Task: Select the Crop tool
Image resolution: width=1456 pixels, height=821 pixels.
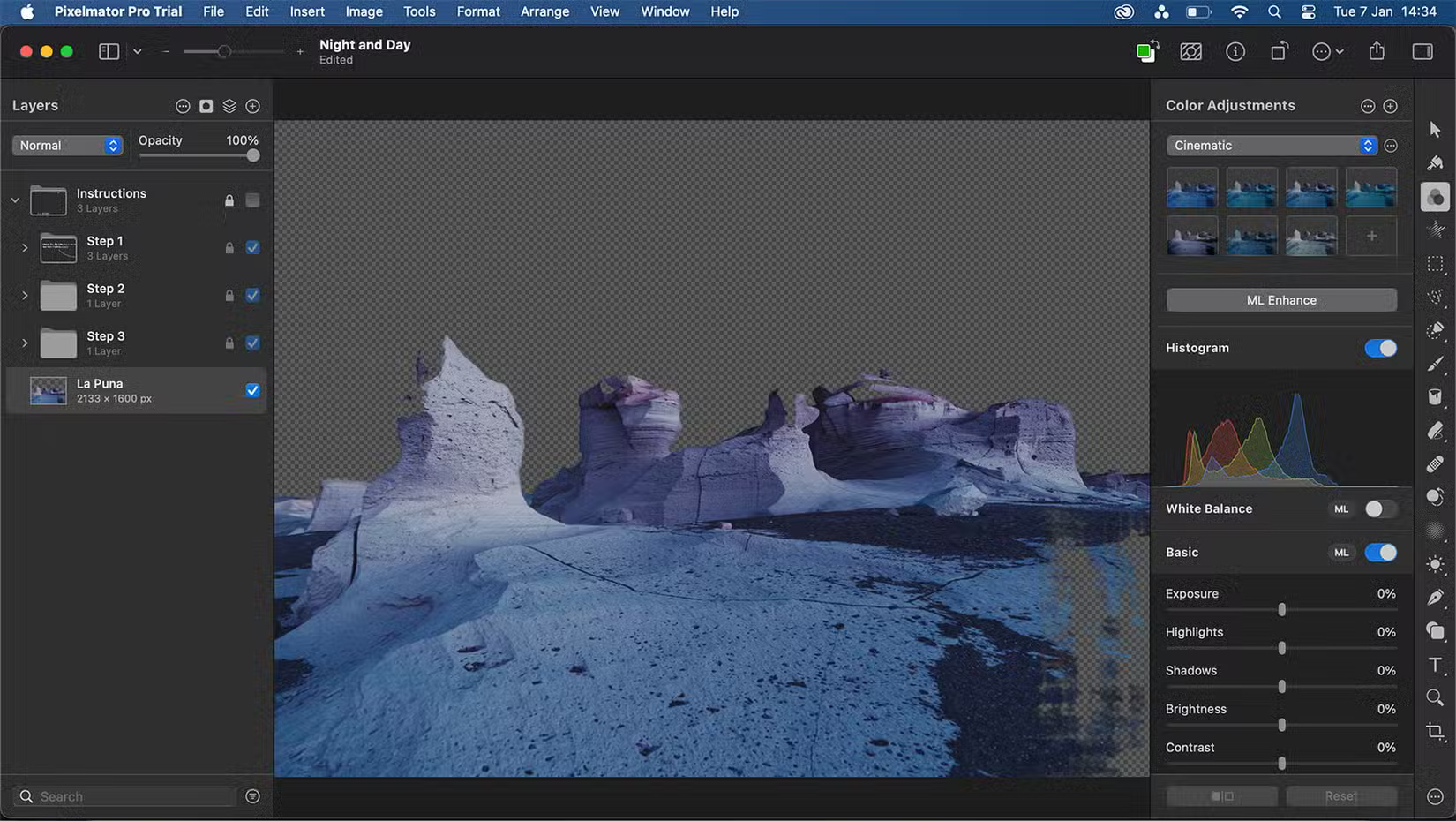Action: (x=1435, y=731)
